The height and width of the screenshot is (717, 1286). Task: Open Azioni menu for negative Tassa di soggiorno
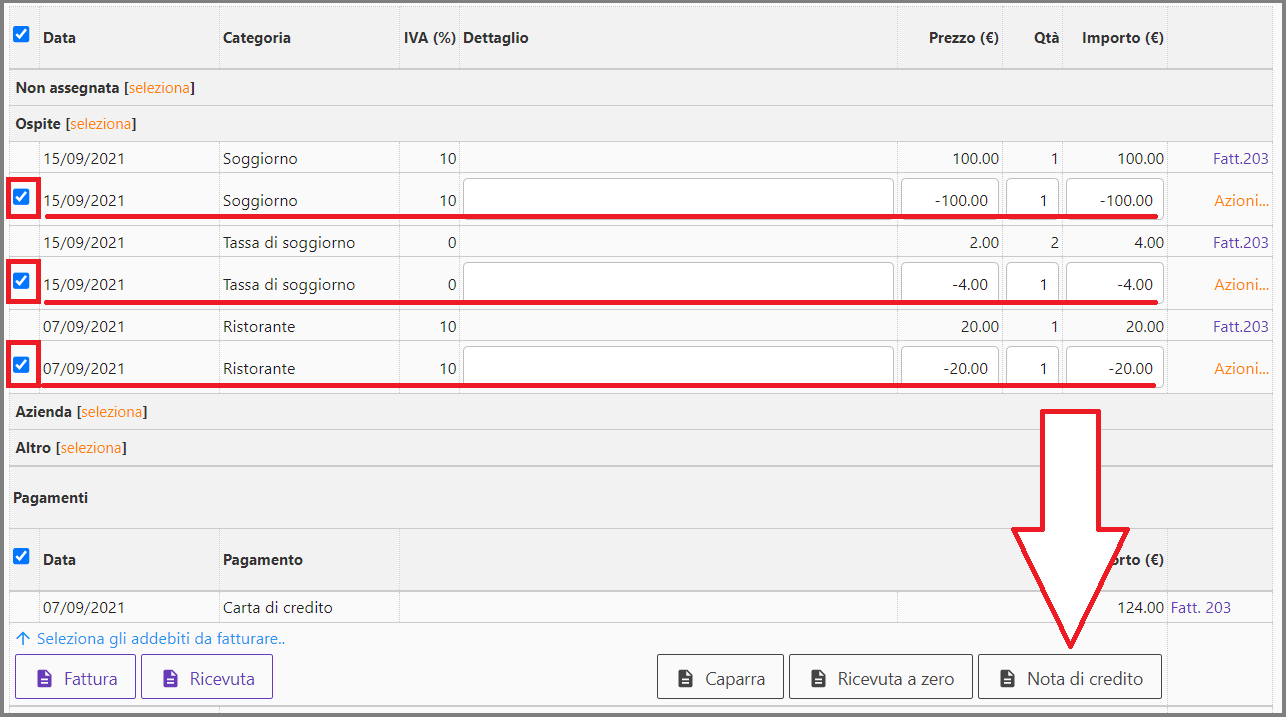(1241, 284)
